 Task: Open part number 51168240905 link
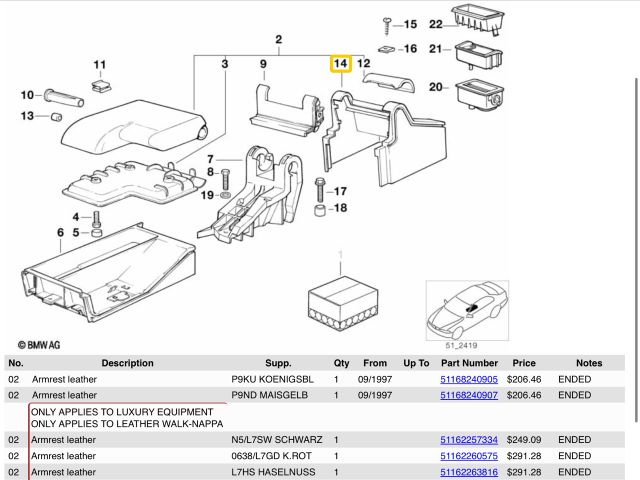pyautogui.click(x=469, y=380)
